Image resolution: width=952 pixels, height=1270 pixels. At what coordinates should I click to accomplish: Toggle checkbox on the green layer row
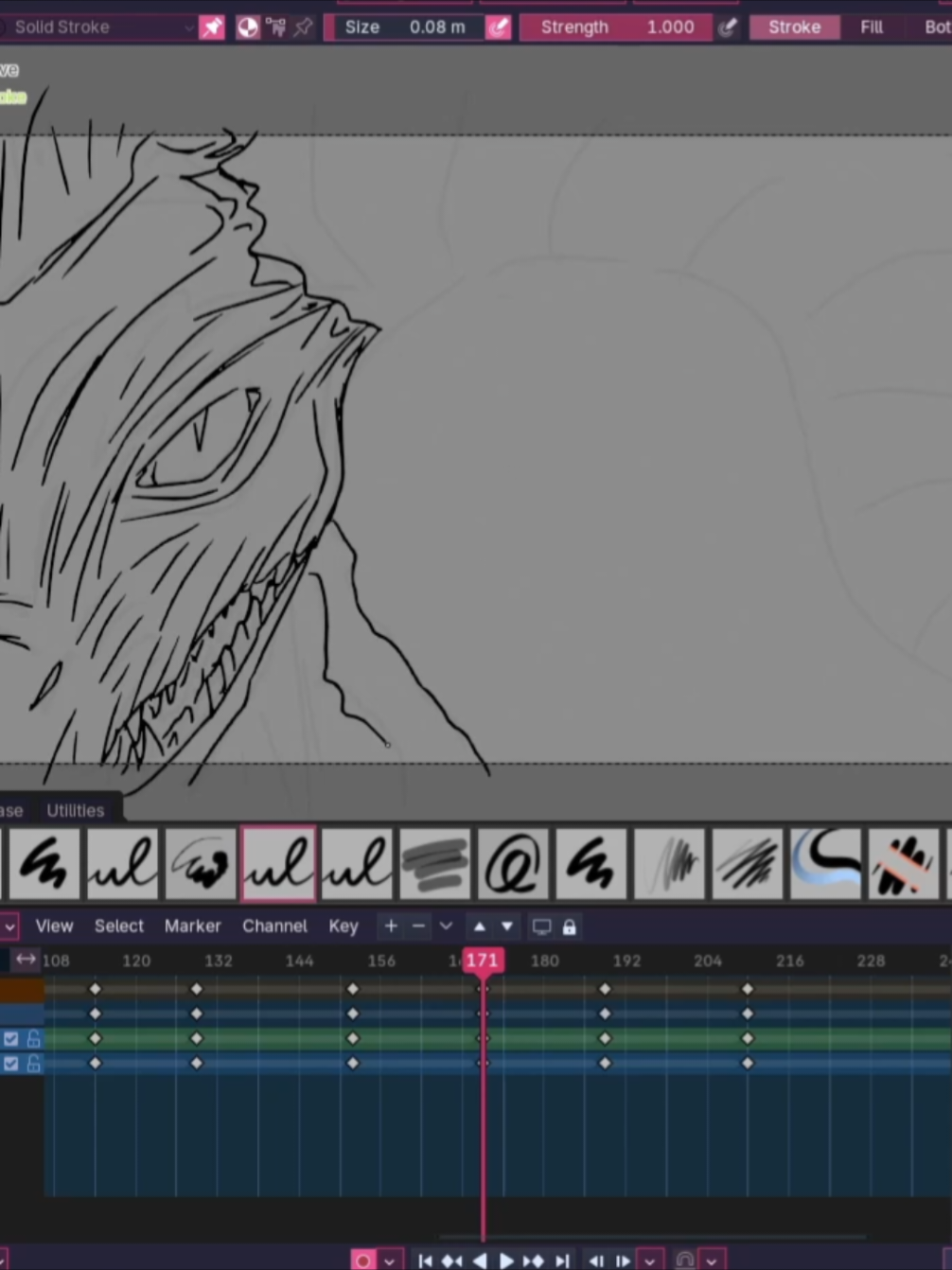pos(11,1039)
